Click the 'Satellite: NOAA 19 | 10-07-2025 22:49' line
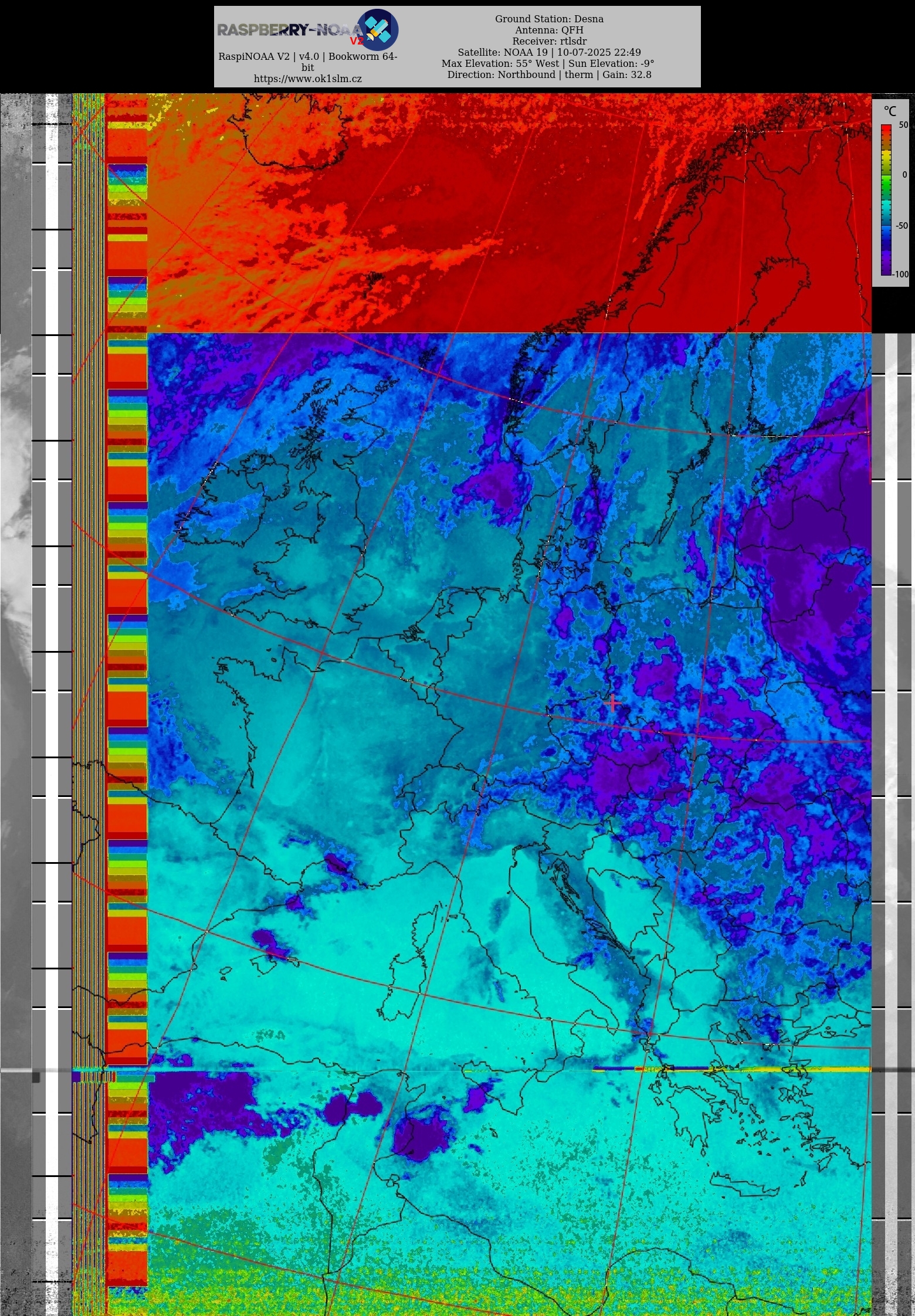This screenshot has height=1316, width=915. click(549, 52)
